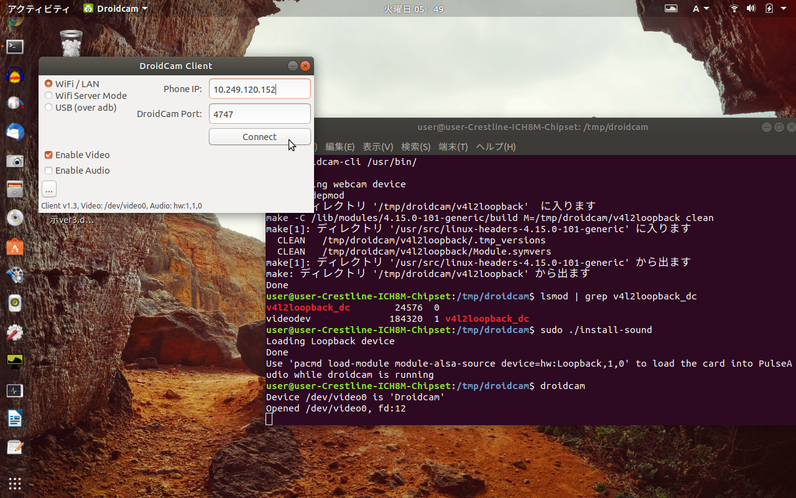Select USB (over adb) radio option
This screenshot has height=498, width=796.
(49, 107)
